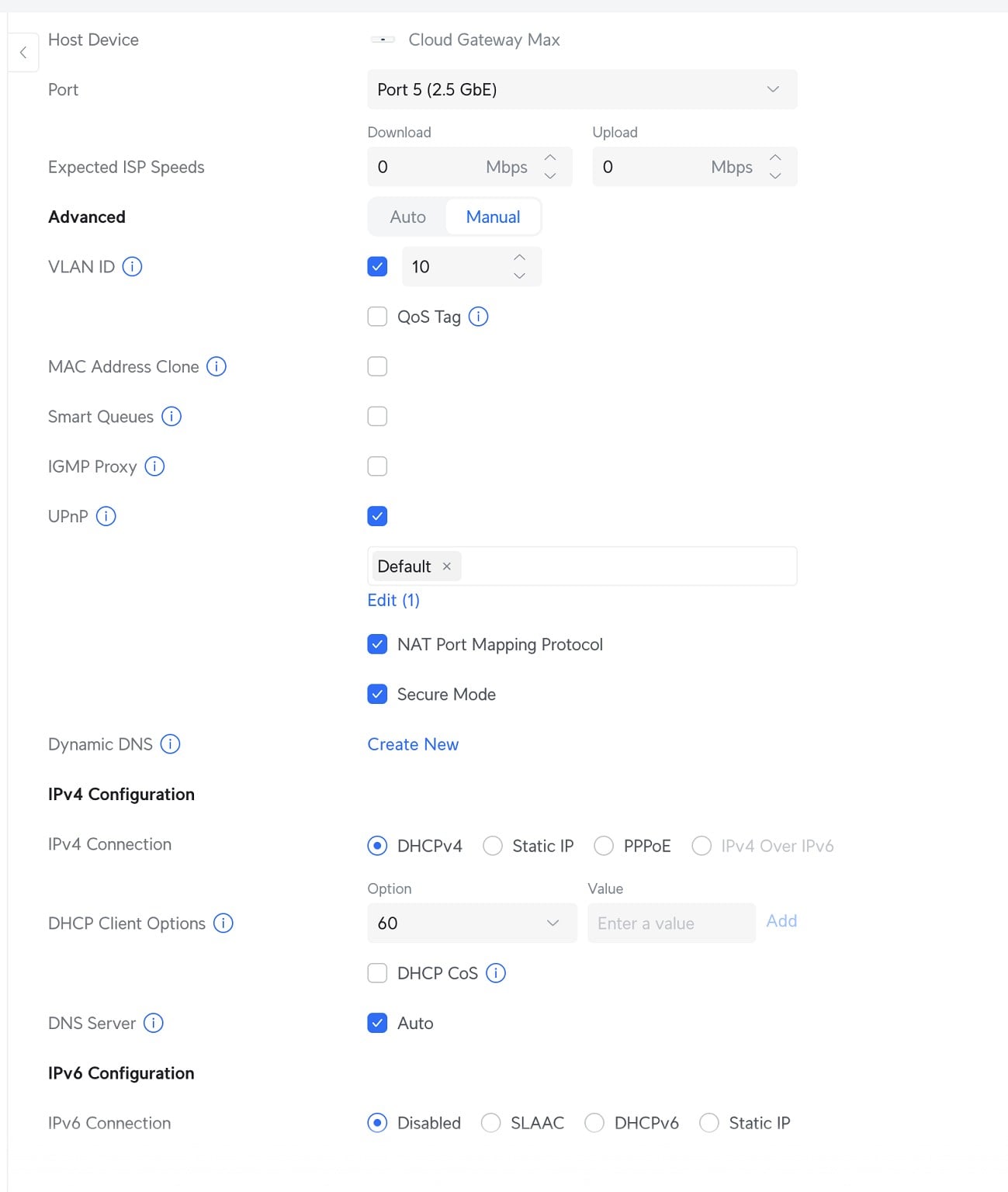Remove the Default tag with its X
This screenshot has height=1192, width=1008.
coord(447,567)
